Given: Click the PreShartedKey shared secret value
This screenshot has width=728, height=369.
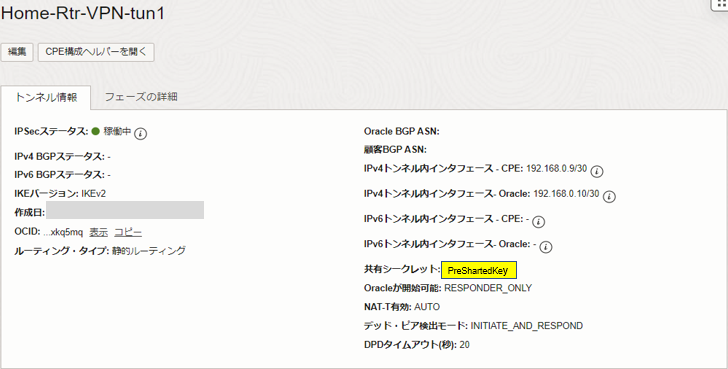Looking at the screenshot, I should point(479,270).
